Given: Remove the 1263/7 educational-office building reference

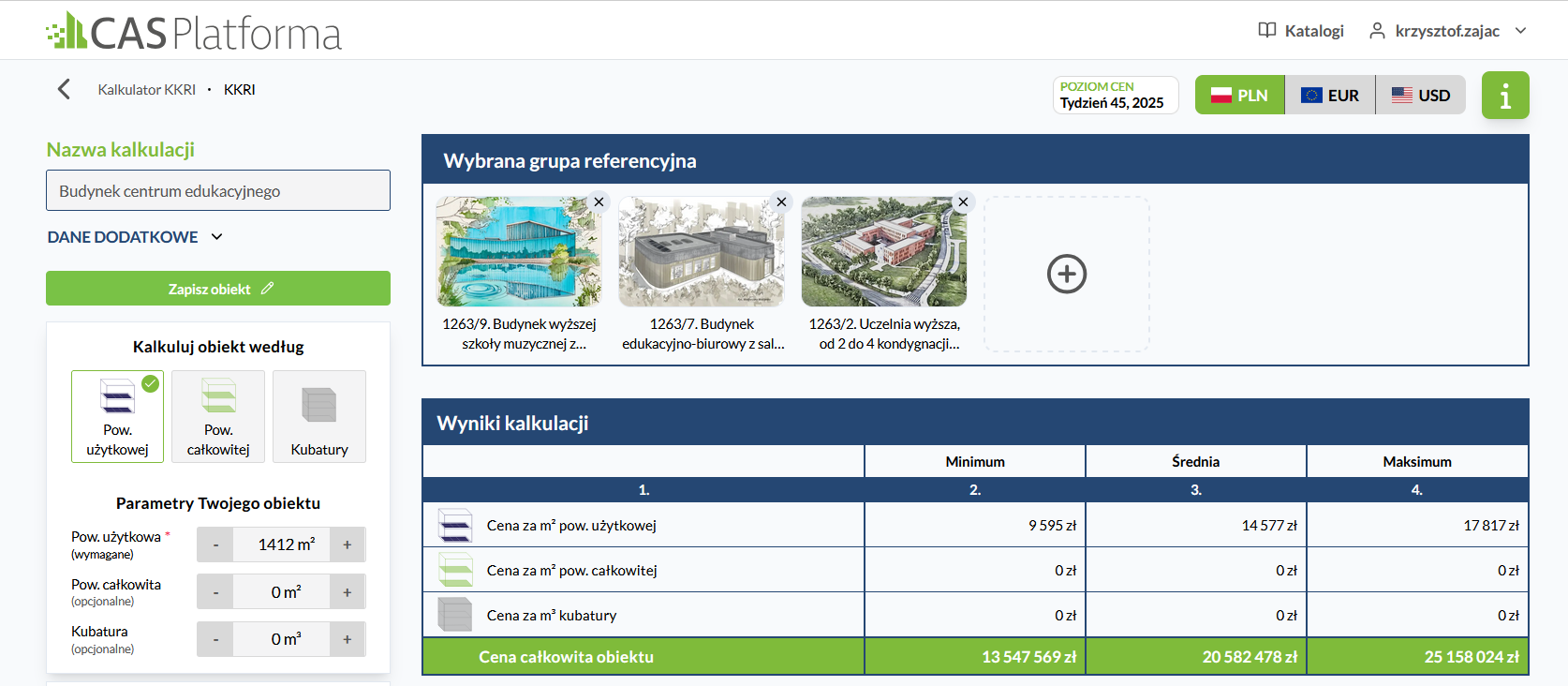Looking at the screenshot, I should (781, 201).
